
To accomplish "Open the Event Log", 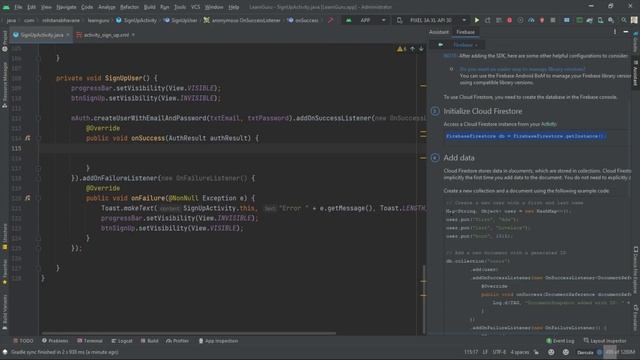I will pyautogui.click(x=560, y=341).
